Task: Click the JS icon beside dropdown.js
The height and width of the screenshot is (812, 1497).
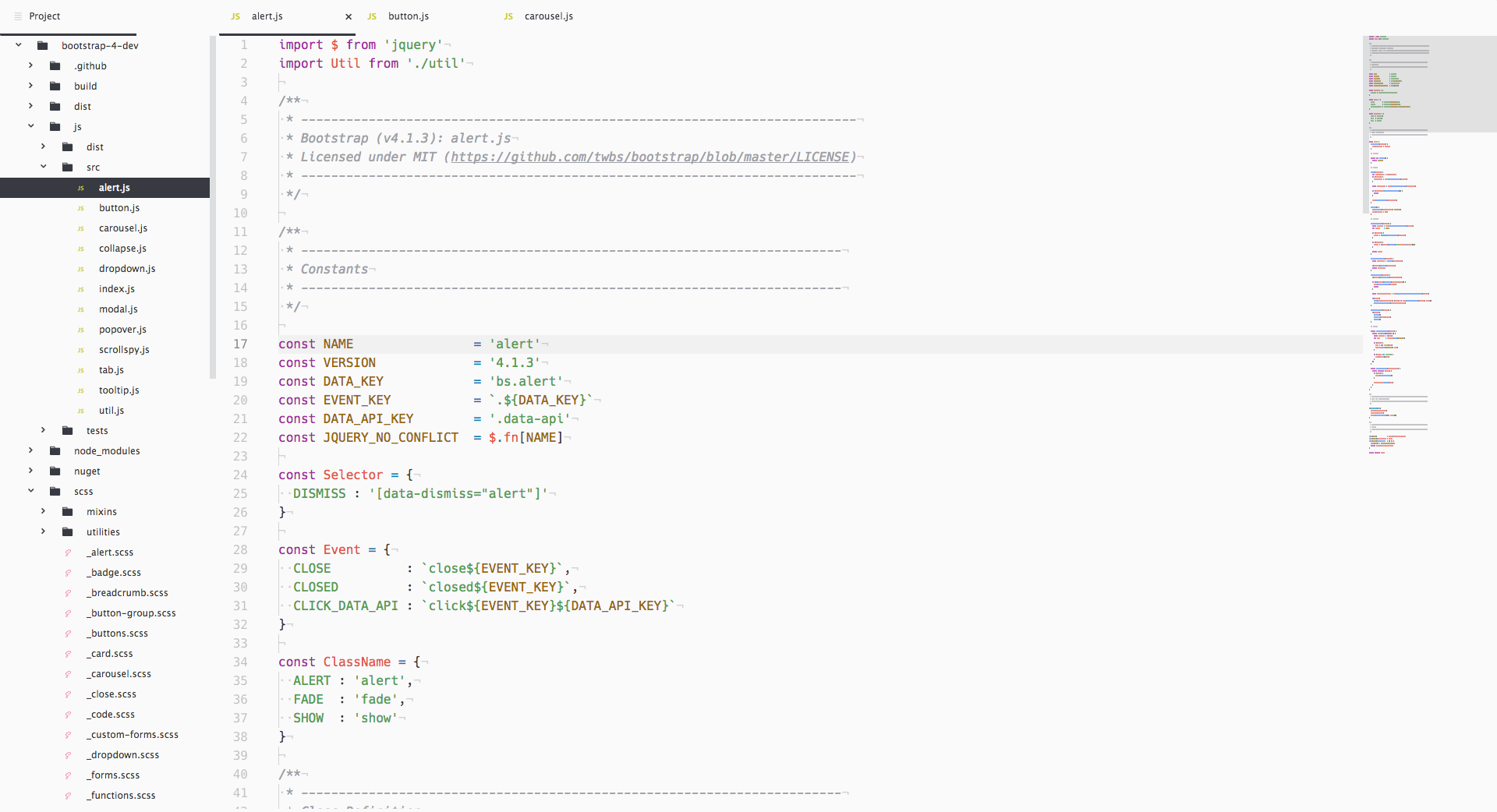Action: 80,269
